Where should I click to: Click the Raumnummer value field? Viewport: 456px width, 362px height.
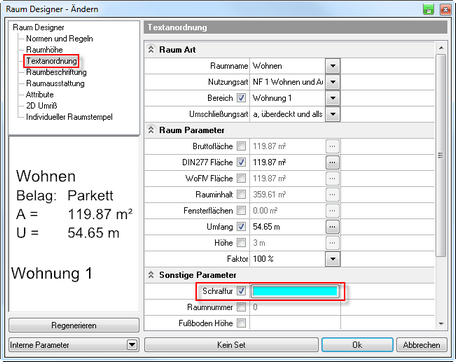pyautogui.click(x=295, y=307)
